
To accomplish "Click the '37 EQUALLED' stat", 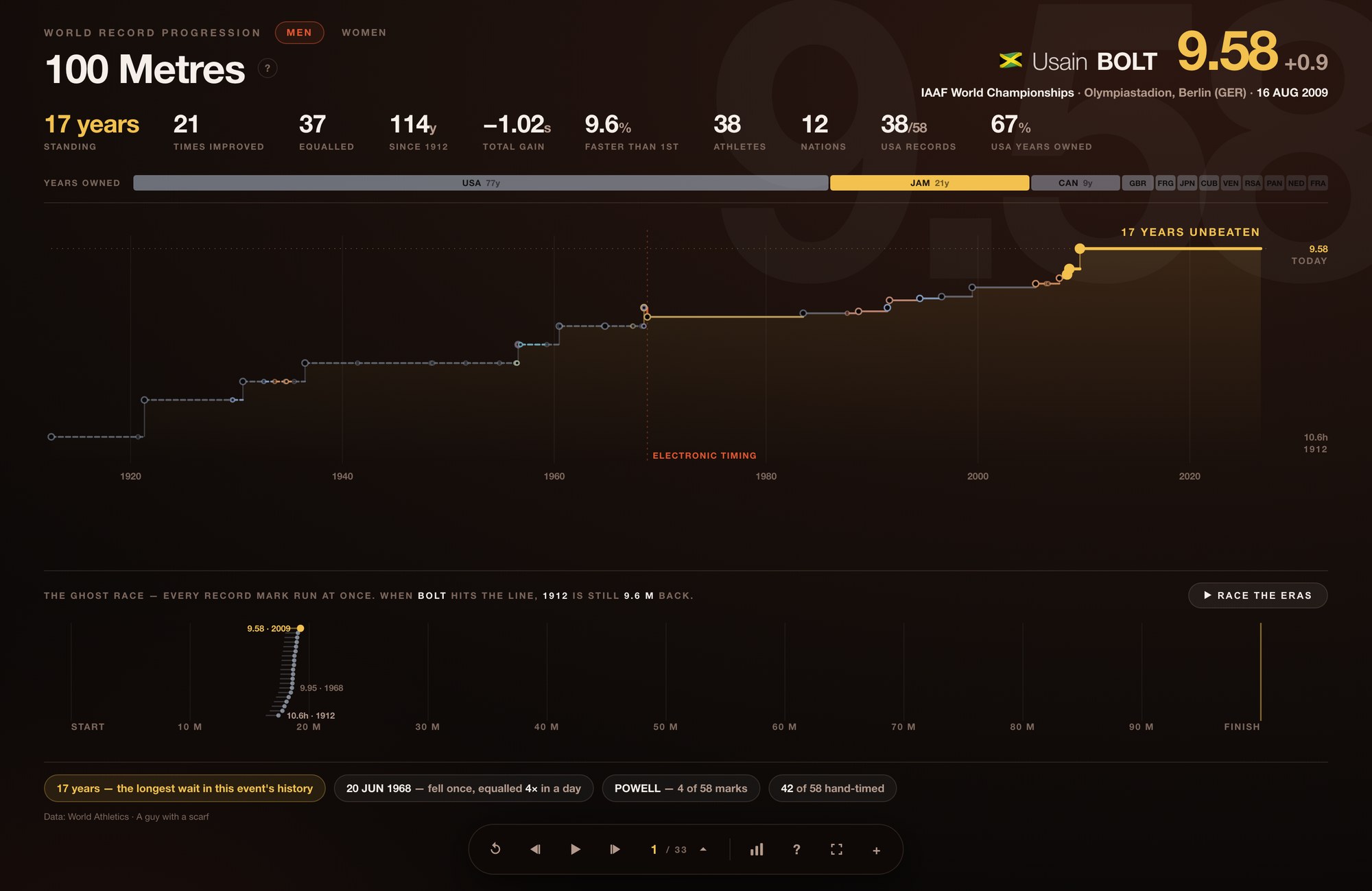I will click(327, 132).
